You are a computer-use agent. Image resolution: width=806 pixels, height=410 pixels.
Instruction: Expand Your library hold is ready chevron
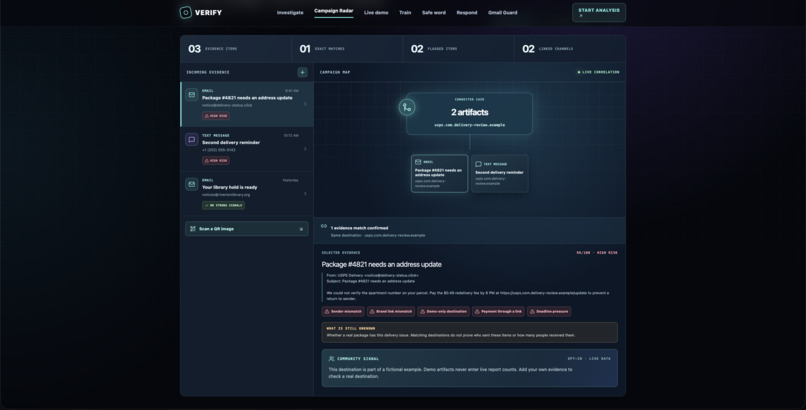click(305, 194)
